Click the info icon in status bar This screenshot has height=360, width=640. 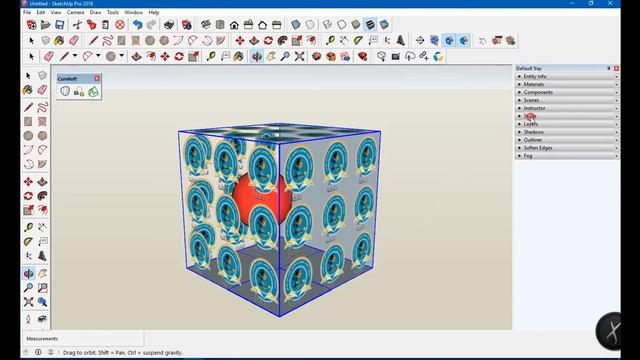[x=38, y=352]
